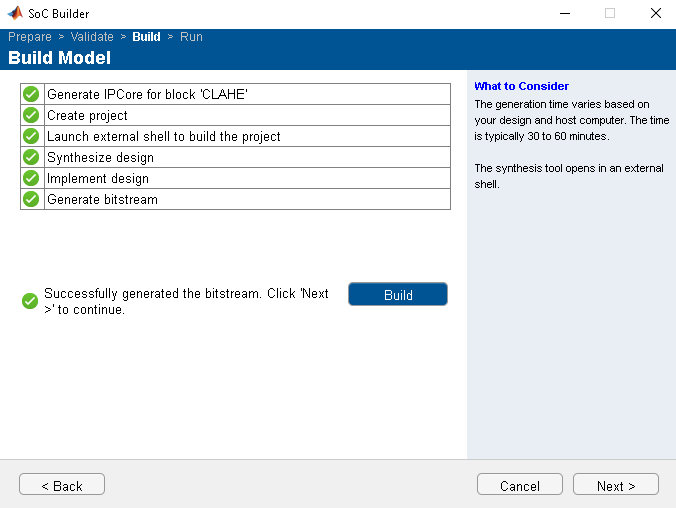This screenshot has height=508, width=676.
Task: Click green checkmark beside Generate bitstream
Action: pos(31,199)
